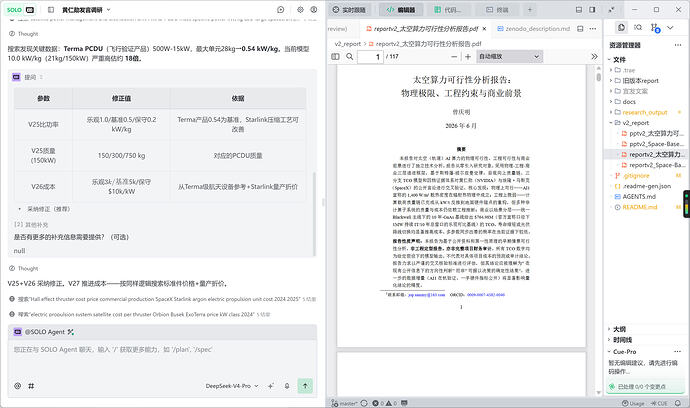Toggle the bottom panel layout icon
Screen dimensions: 690x408
tap(579, 10)
